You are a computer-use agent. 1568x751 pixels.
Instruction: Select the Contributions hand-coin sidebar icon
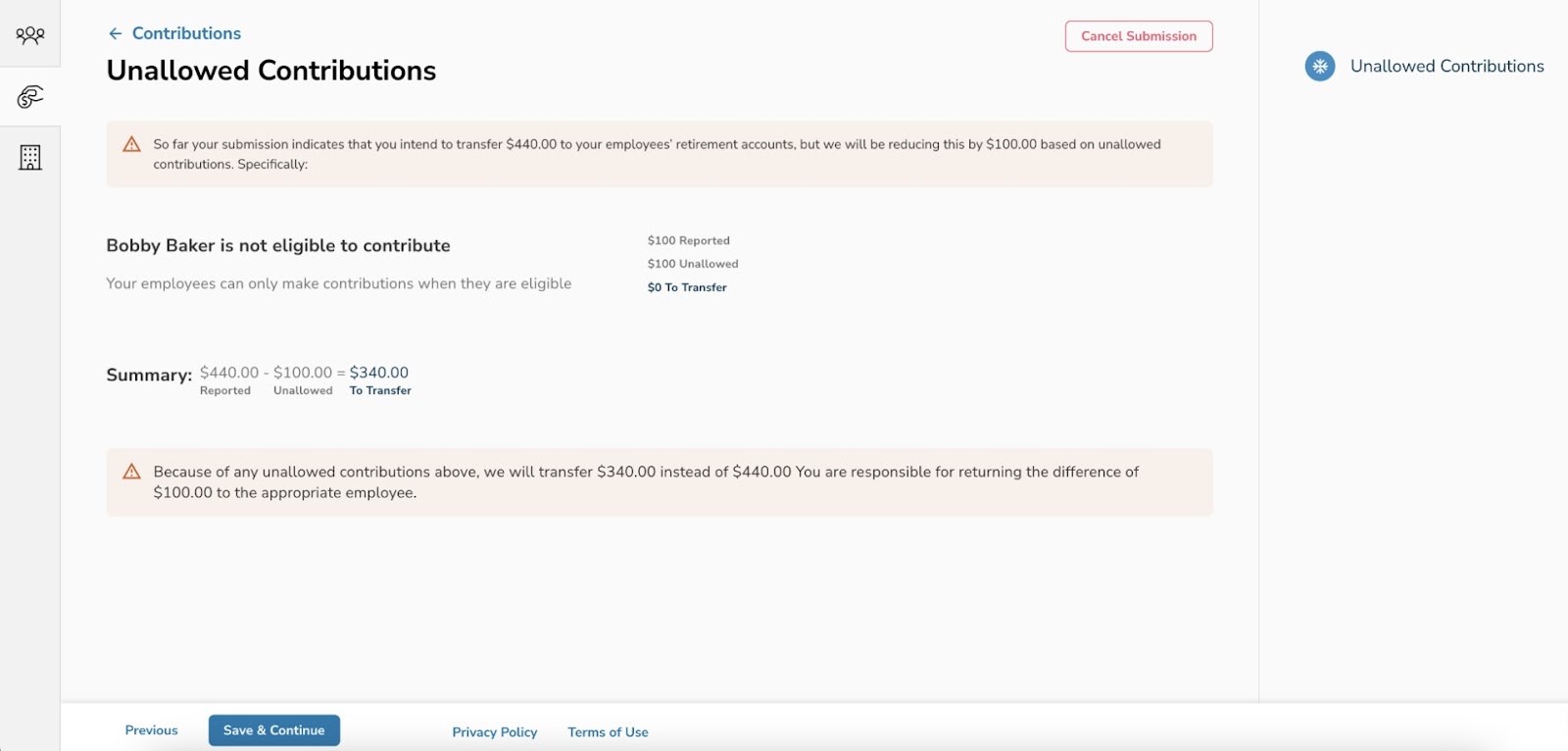[x=30, y=96]
